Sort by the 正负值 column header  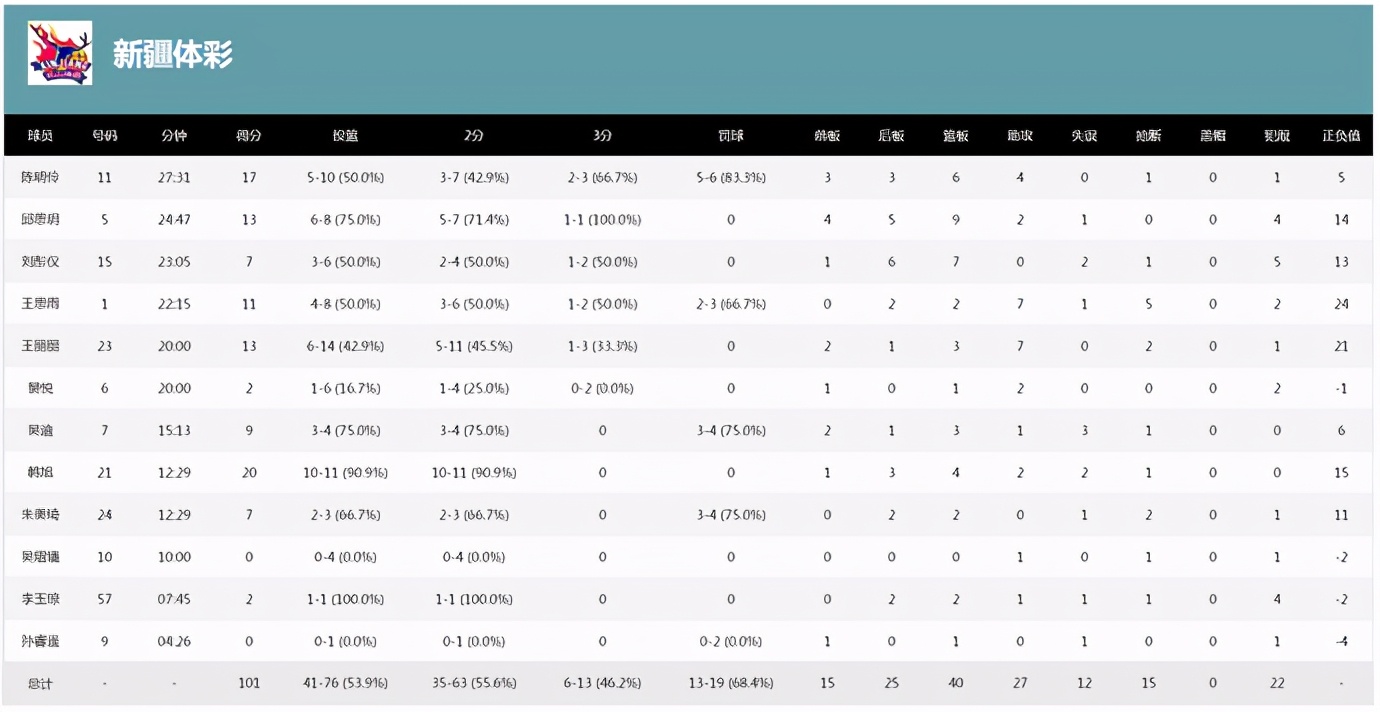pyautogui.click(x=1341, y=136)
